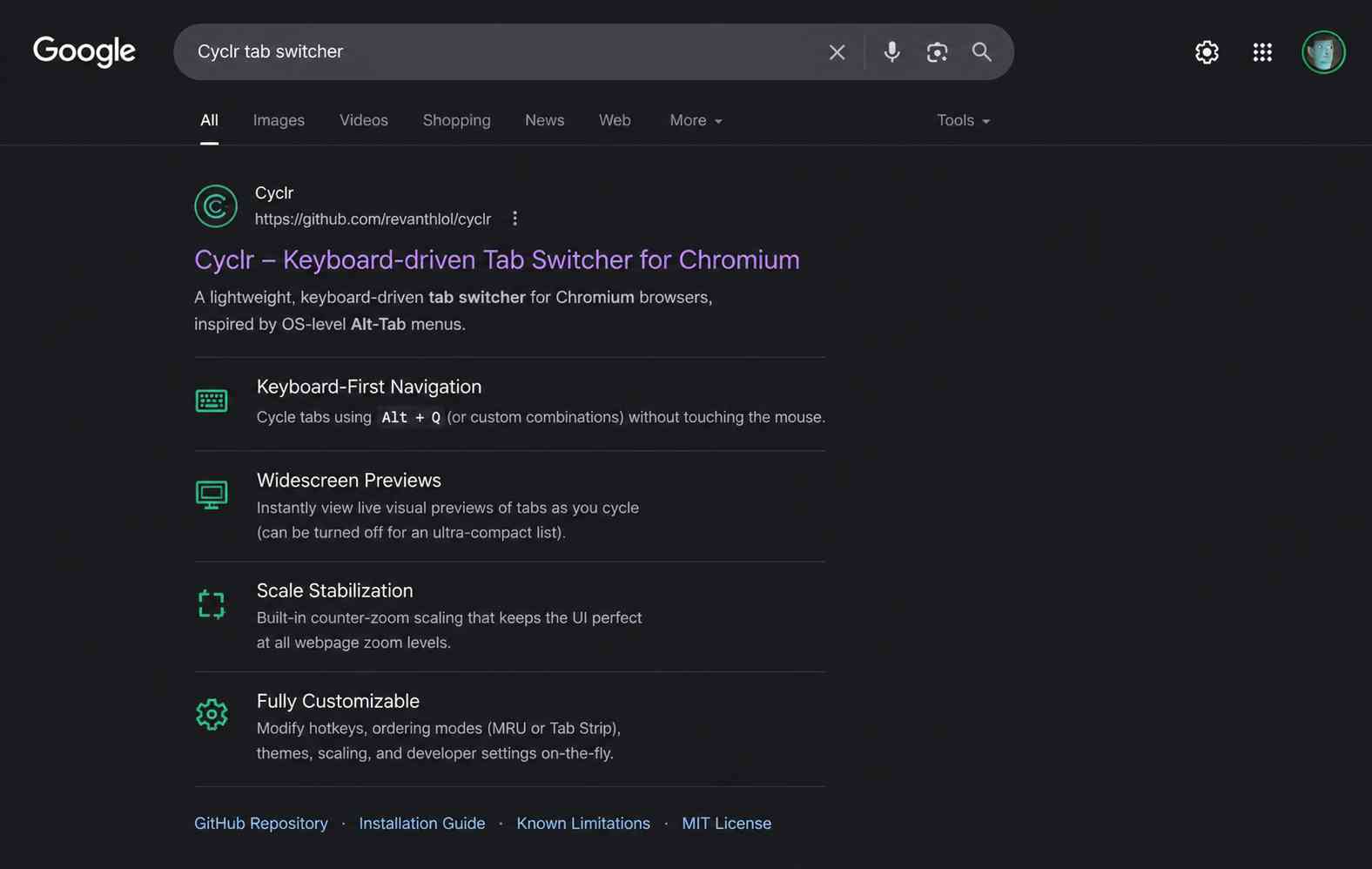Click the Cyclr site name text
This screenshot has height=869, width=1372.
274,192
